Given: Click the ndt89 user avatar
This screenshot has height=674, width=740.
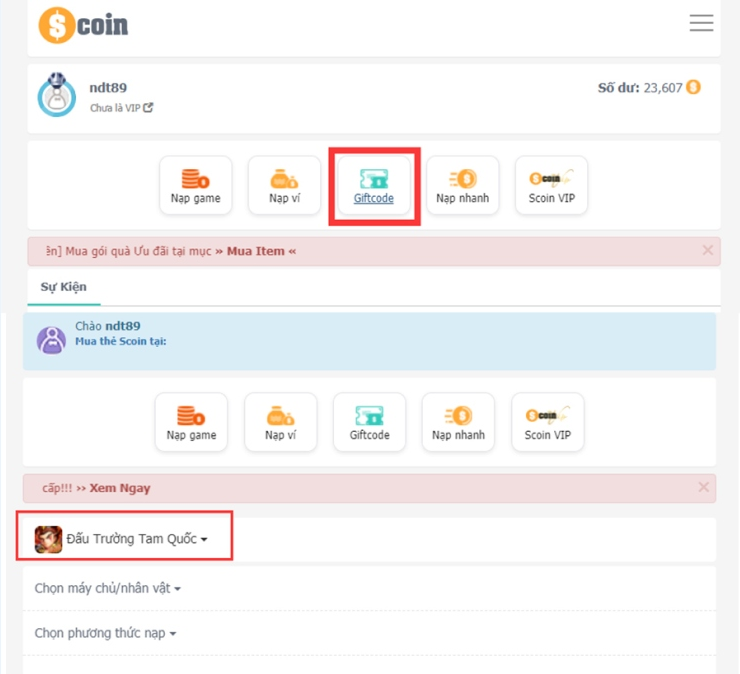Looking at the screenshot, I should [57, 95].
